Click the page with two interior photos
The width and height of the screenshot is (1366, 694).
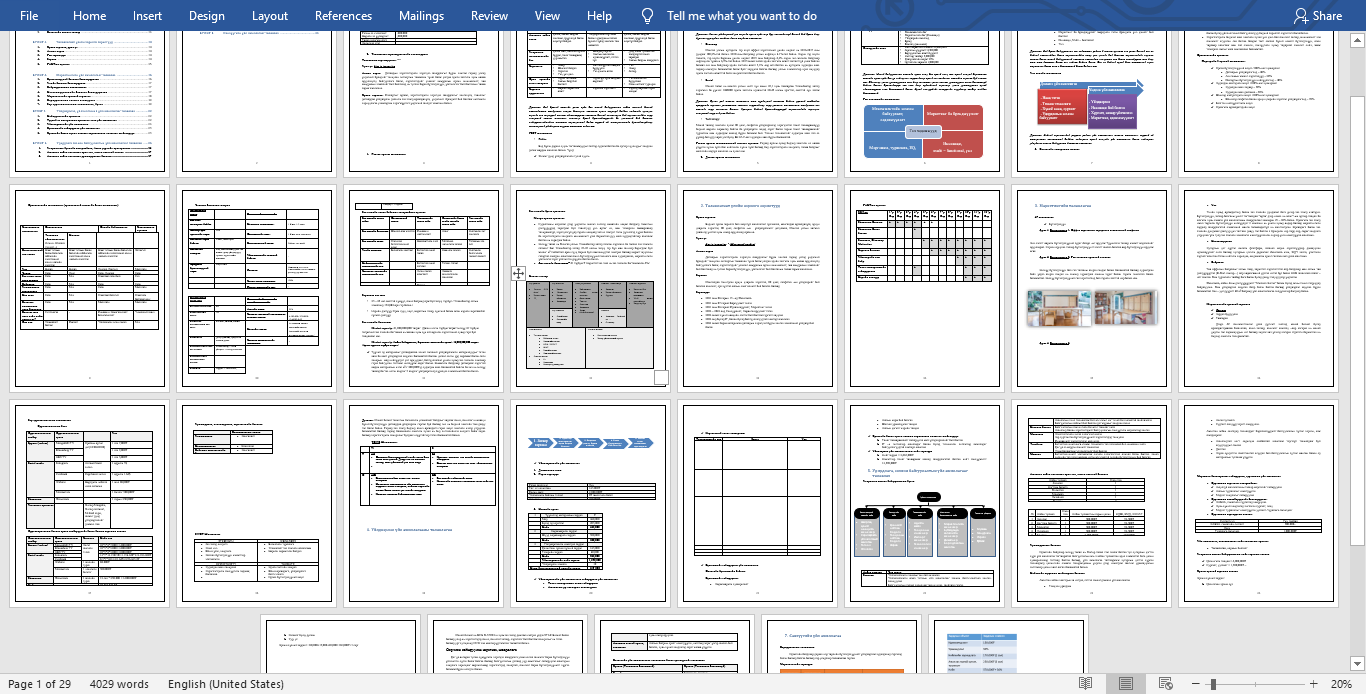(1091, 288)
